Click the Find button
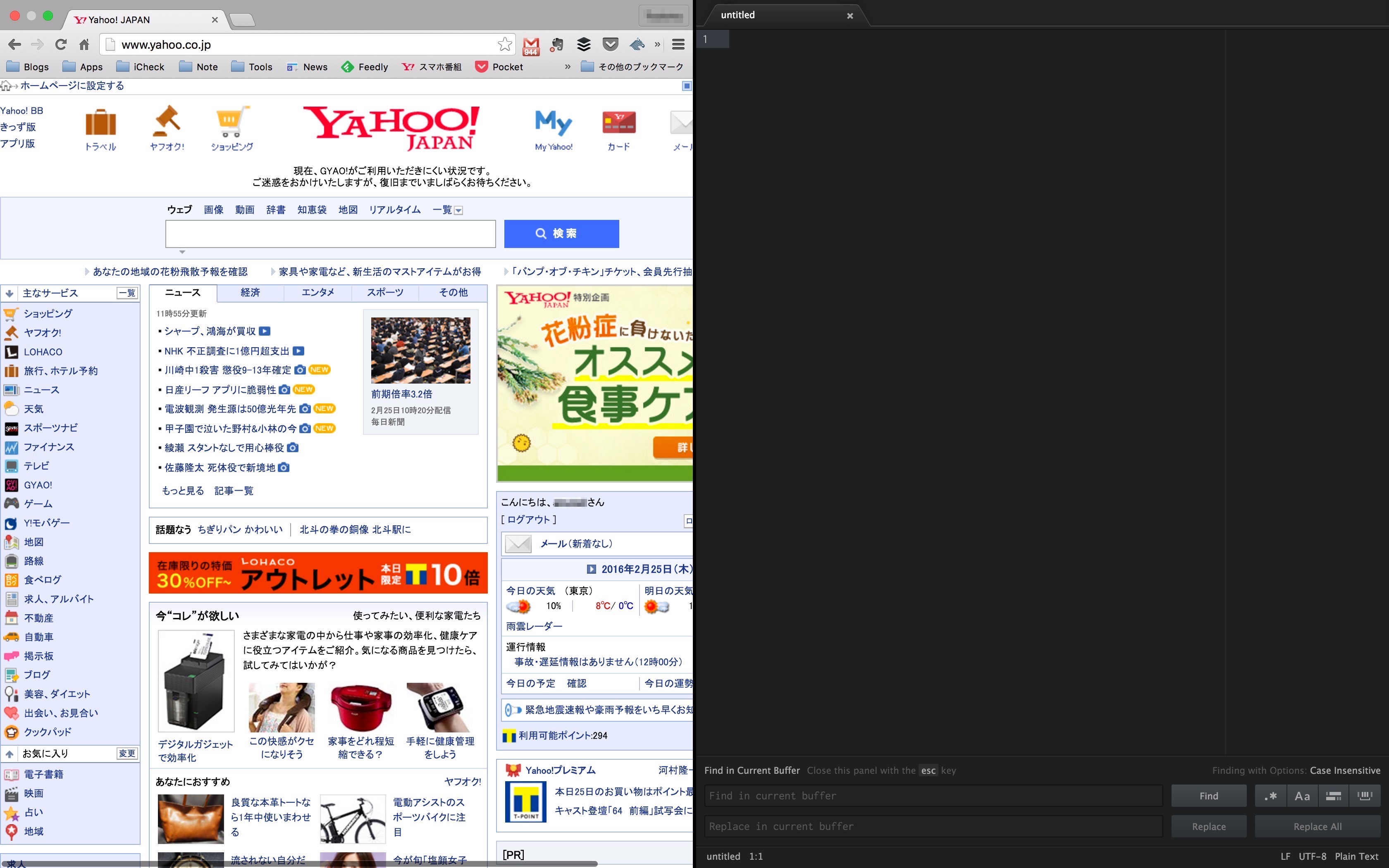Image resolution: width=1389 pixels, height=868 pixels. point(1209,796)
